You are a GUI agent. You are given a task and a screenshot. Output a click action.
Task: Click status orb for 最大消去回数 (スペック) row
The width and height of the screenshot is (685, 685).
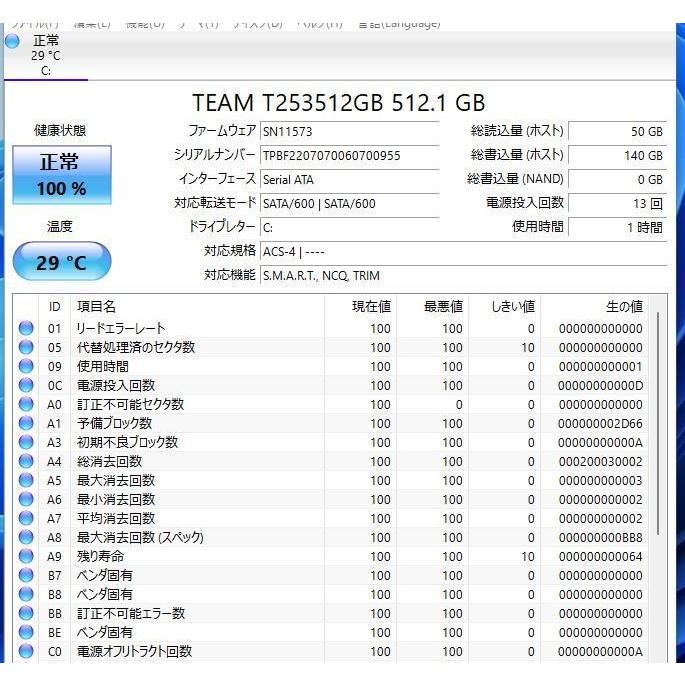26,537
